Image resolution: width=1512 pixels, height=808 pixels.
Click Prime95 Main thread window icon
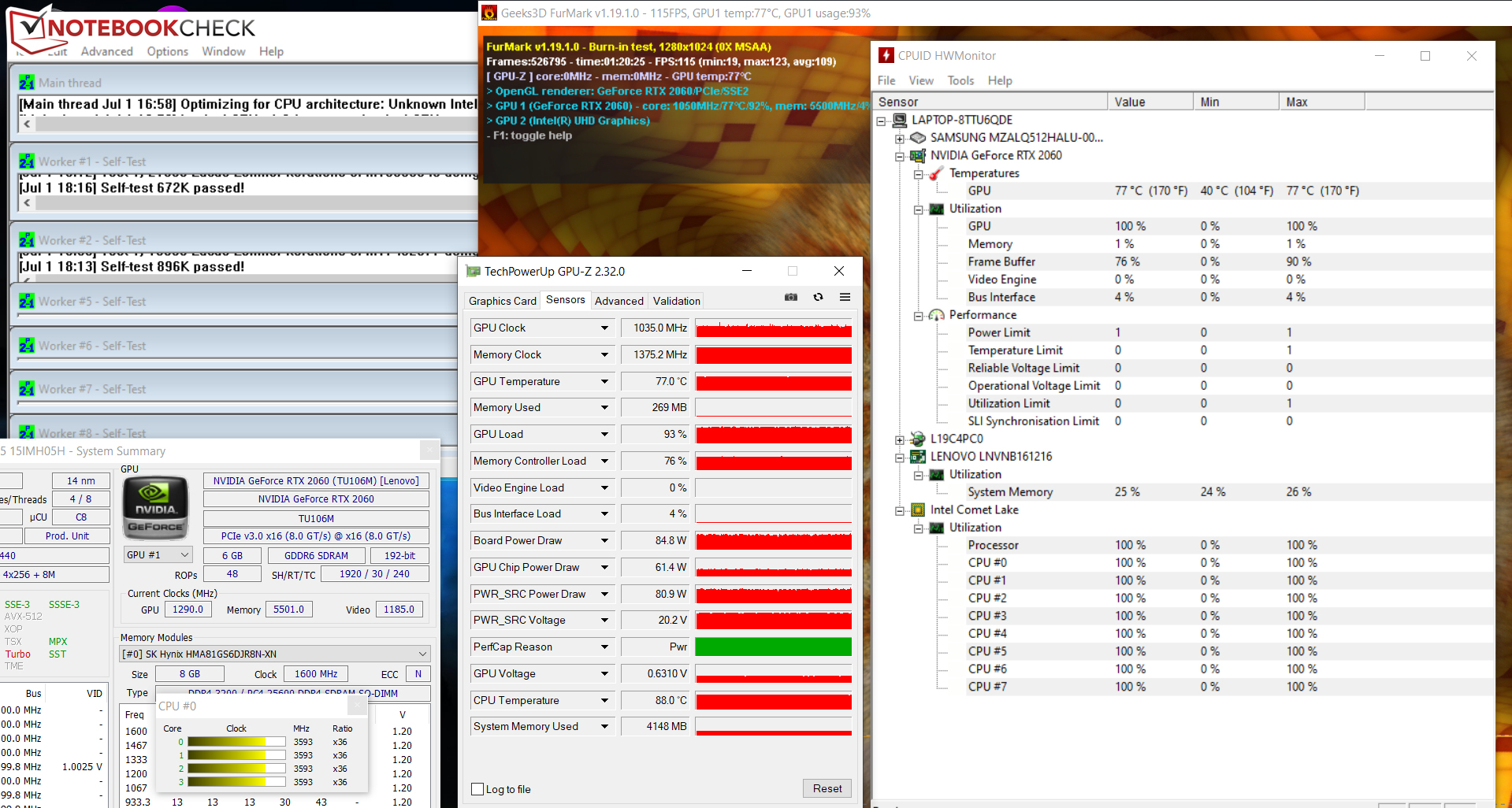point(27,83)
